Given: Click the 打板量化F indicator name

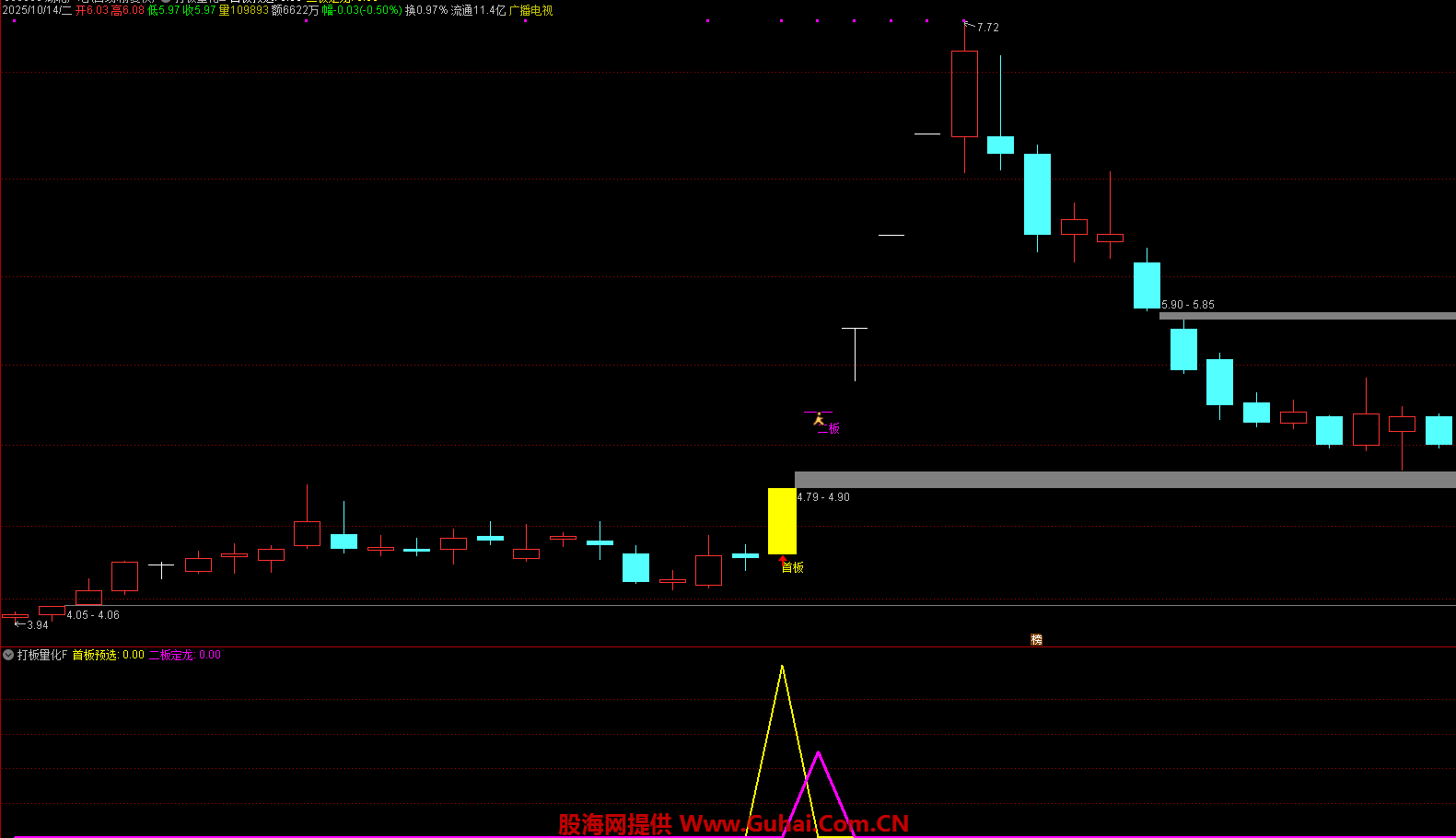Looking at the screenshot, I should pos(42,655).
